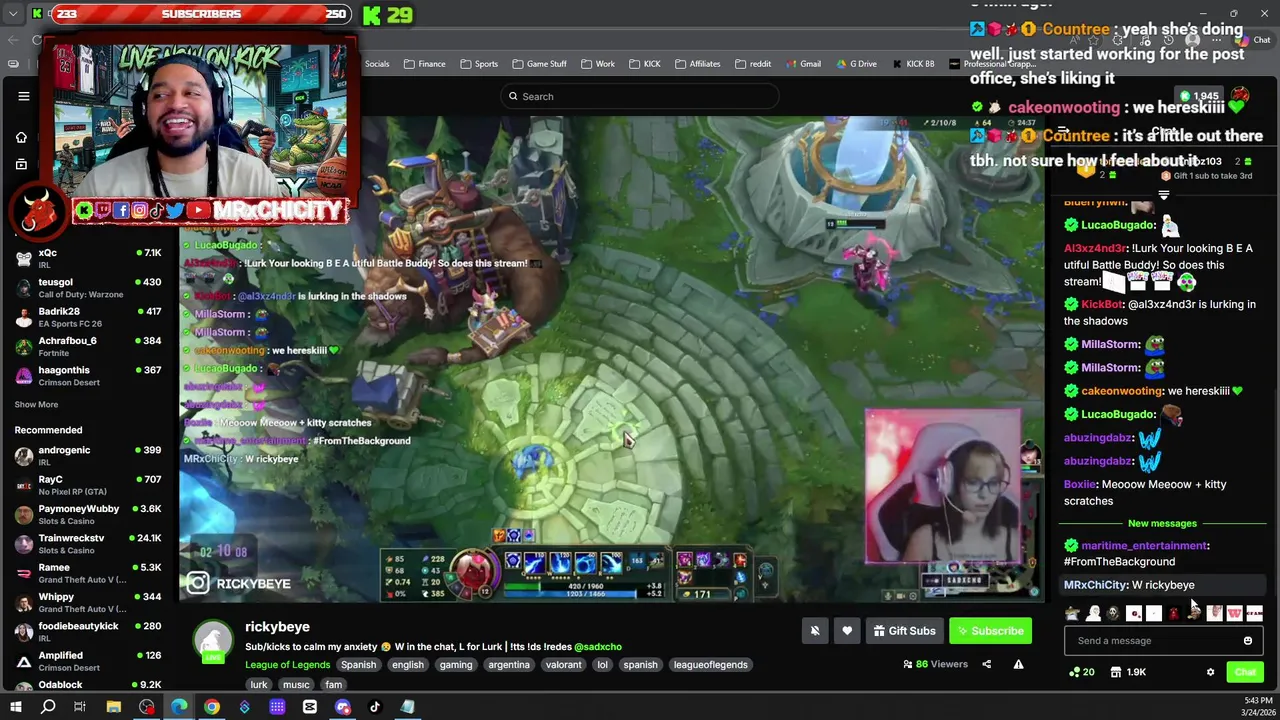Image resolution: width=1280 pixels, height=720 pixels.
Task: Open Ramee Grand Theft Auto channel
Action: pyautogui.click(x=88, y=572)
